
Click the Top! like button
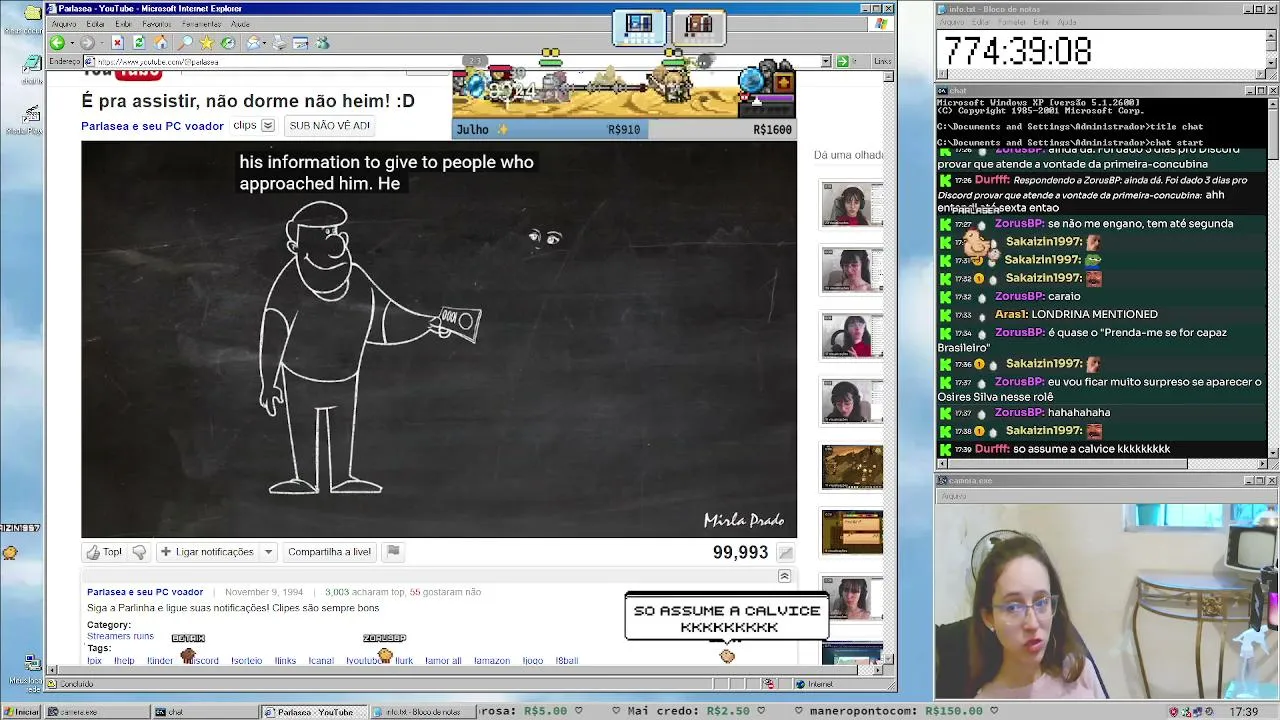click(x=104, y=552)
